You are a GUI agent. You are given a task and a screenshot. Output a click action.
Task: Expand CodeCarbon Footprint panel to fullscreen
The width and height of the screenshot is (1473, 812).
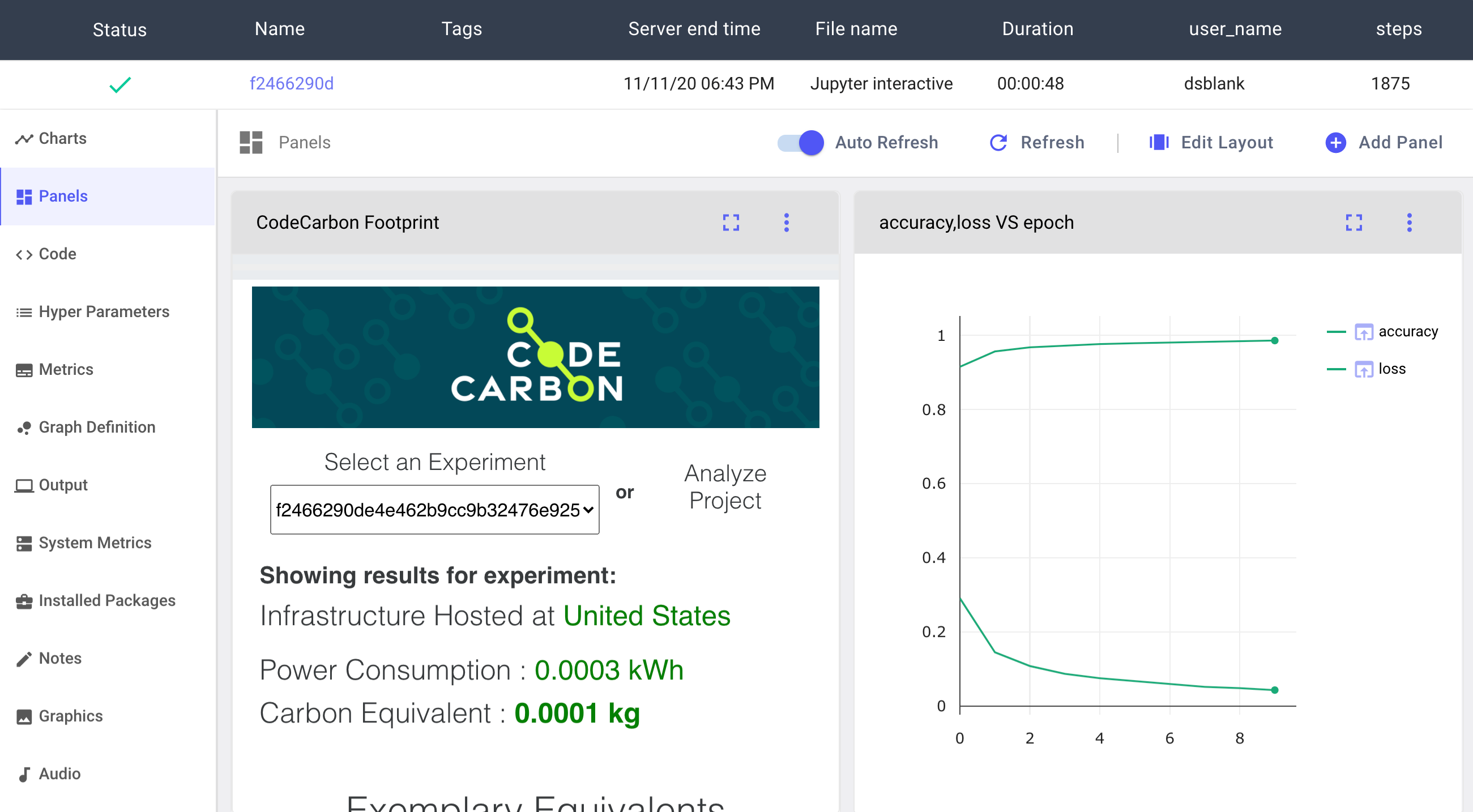click(731, 223)
